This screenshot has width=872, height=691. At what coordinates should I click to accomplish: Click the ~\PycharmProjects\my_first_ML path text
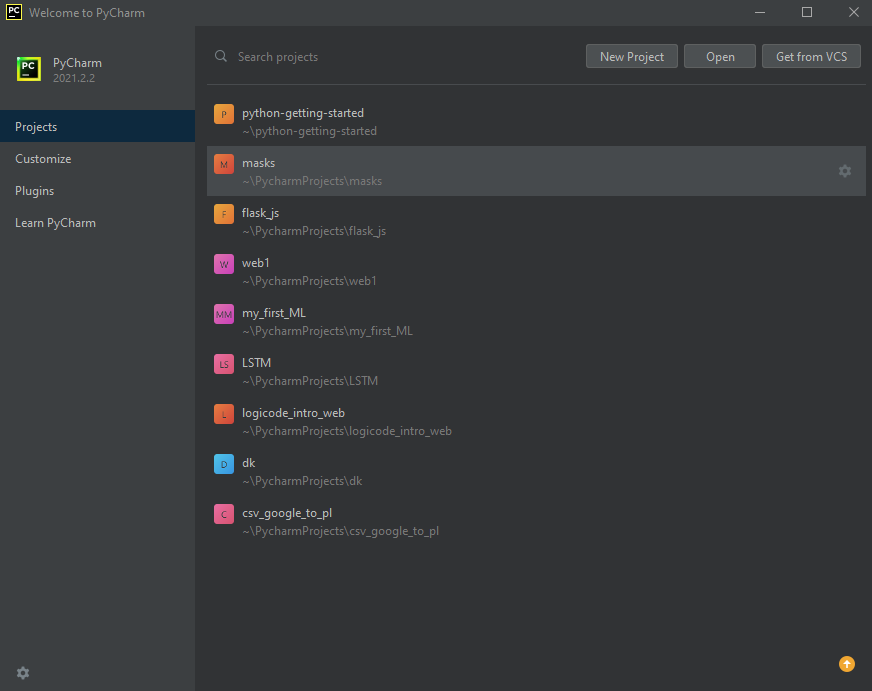(327, 331)
